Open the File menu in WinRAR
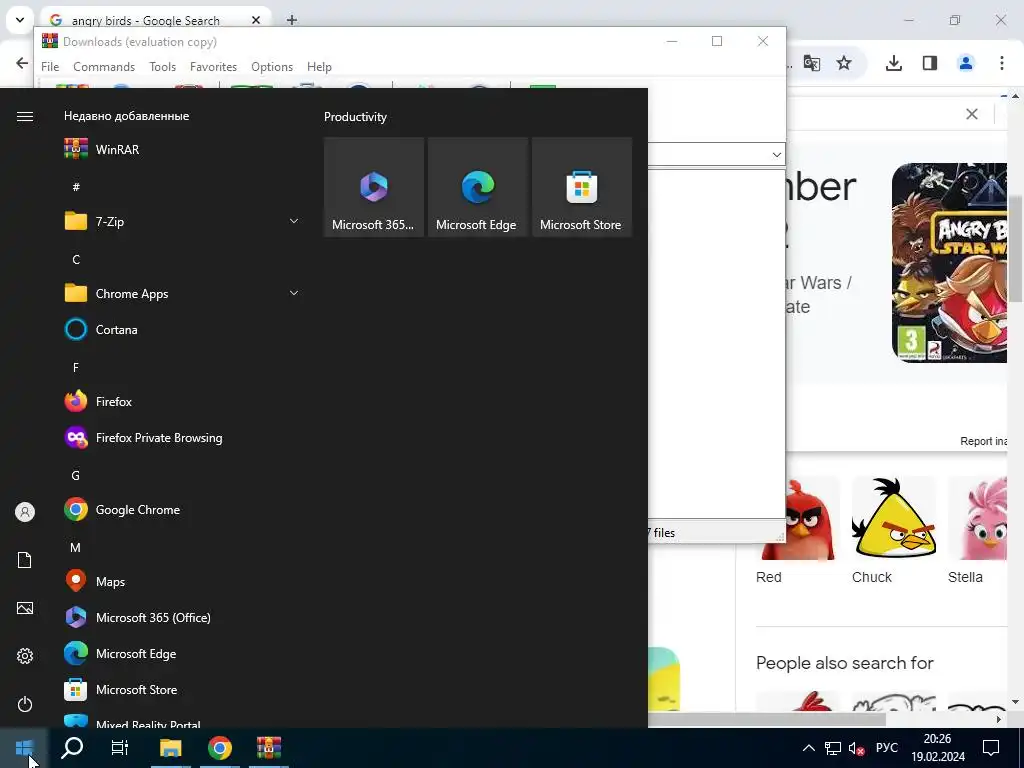The width and height of the screenshot is (1024, 768). (x=50, y=67)
